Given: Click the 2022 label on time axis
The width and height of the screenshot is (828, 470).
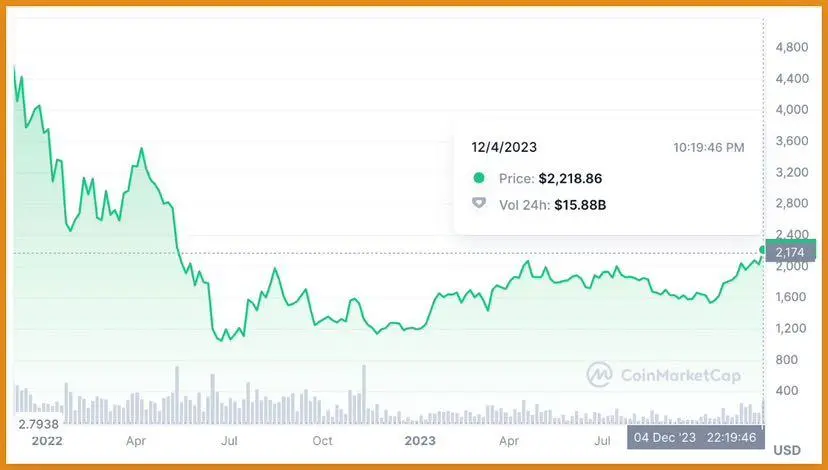Looking at the screenshot, I should (47, 441).
